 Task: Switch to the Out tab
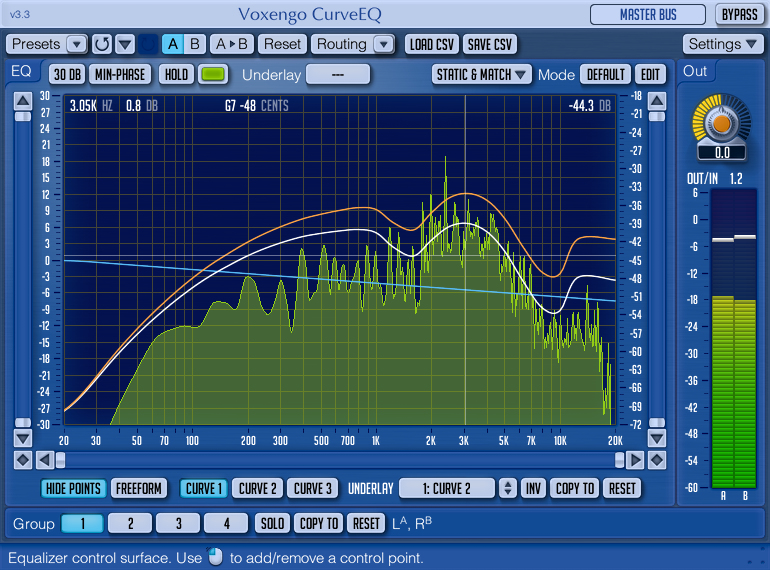695,72
